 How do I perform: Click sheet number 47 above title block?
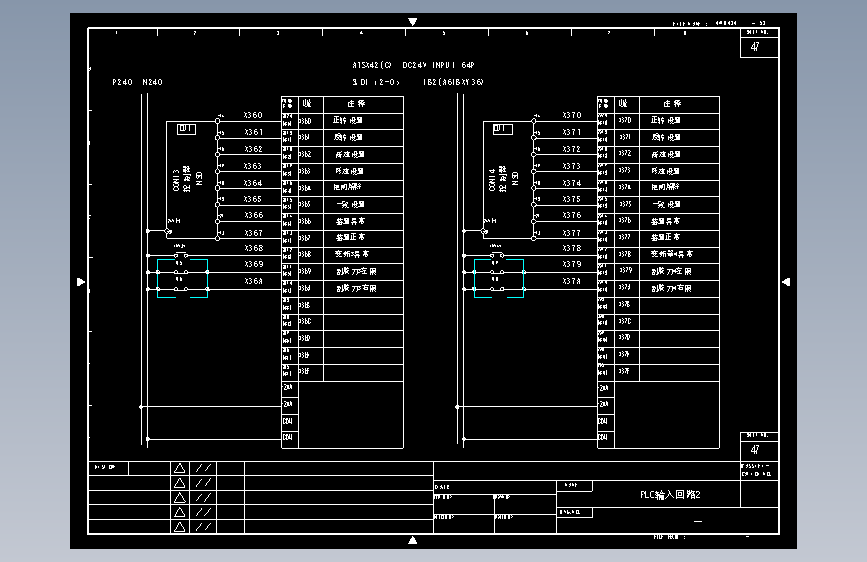(x=755, y=450)
